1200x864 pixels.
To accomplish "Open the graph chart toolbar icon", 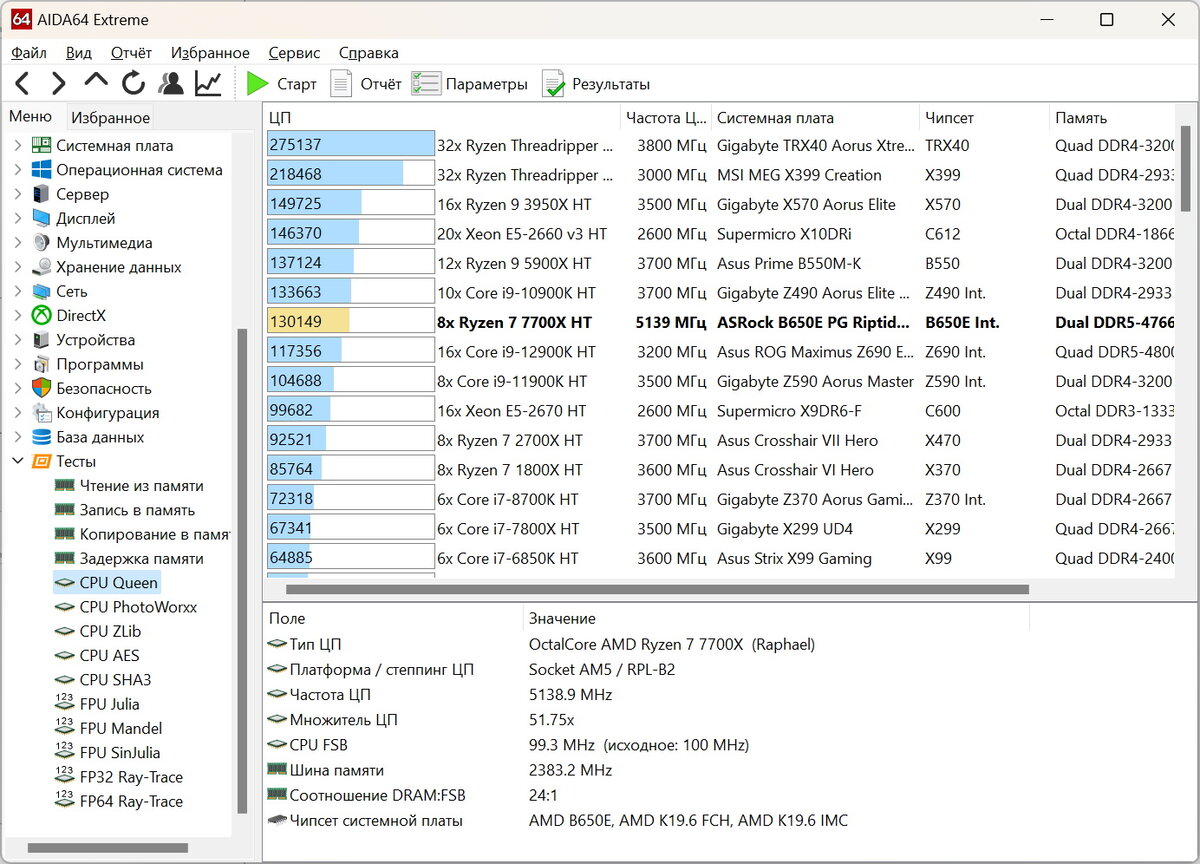I will pyautogui.click(x=208, y=84).
